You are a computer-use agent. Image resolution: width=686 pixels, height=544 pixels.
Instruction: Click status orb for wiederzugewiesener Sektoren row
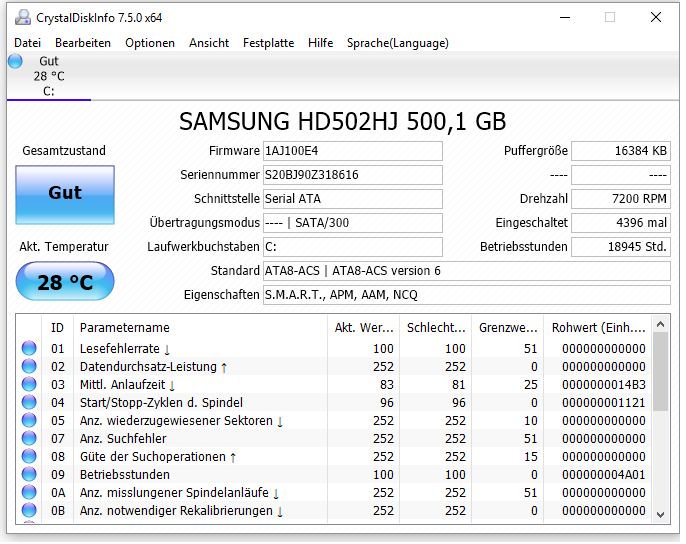29,421
